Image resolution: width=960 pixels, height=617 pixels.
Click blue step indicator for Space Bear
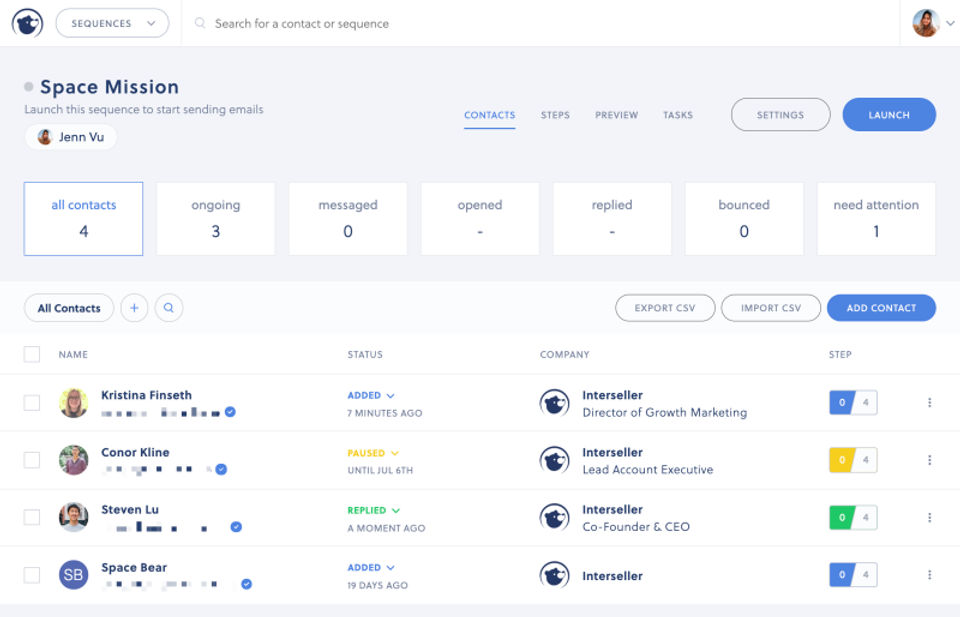click(853, 574)
